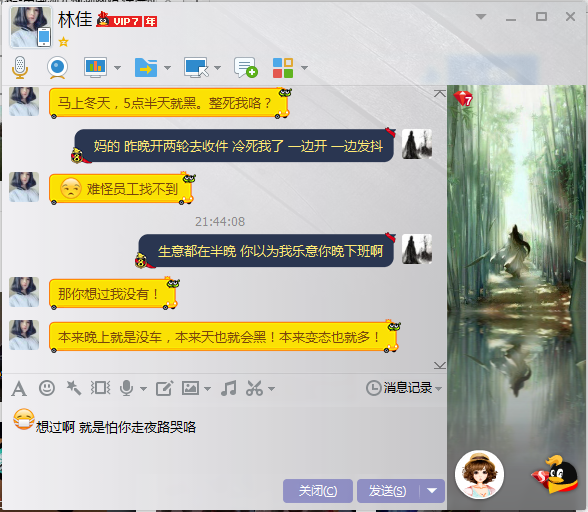Open the handwriting edit icon
Screen dimensions: 588x512
click(x=164, y=388)
